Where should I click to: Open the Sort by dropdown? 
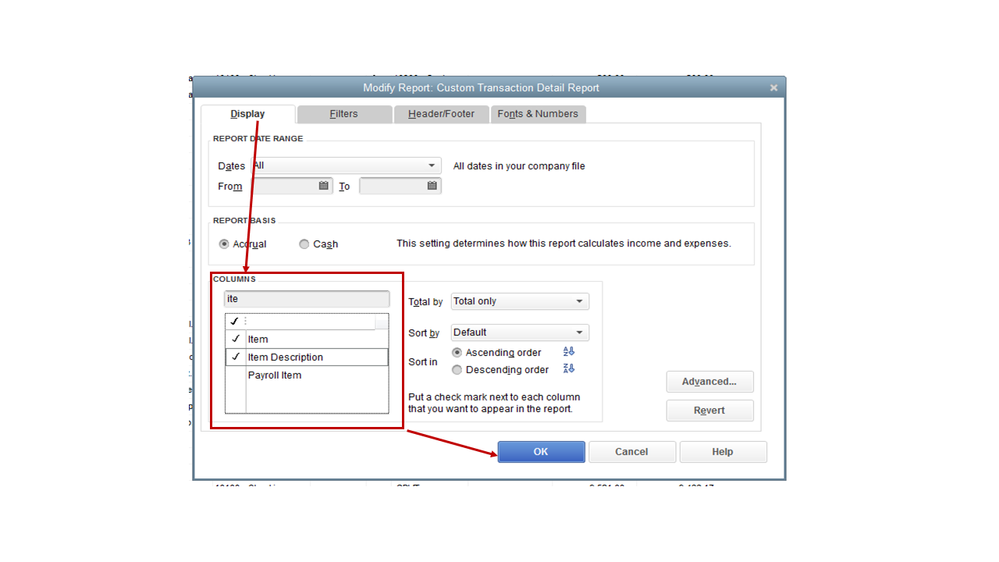[x=519, y=333]
